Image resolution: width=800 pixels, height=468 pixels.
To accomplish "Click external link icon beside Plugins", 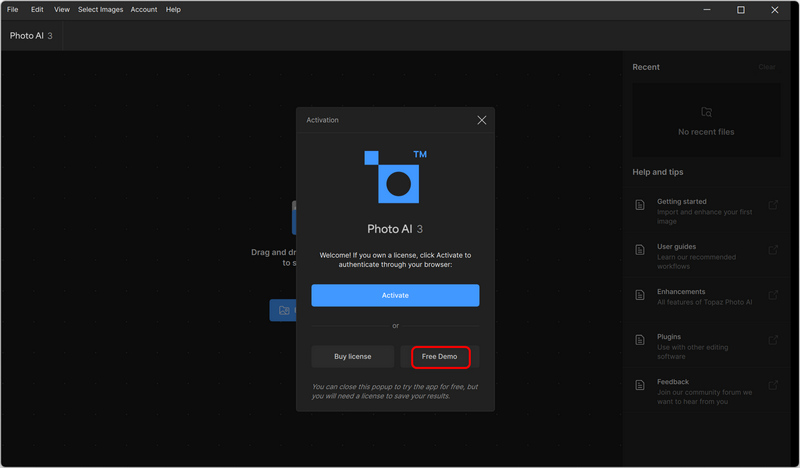I will pyautogui.click(x=773, y=340).
